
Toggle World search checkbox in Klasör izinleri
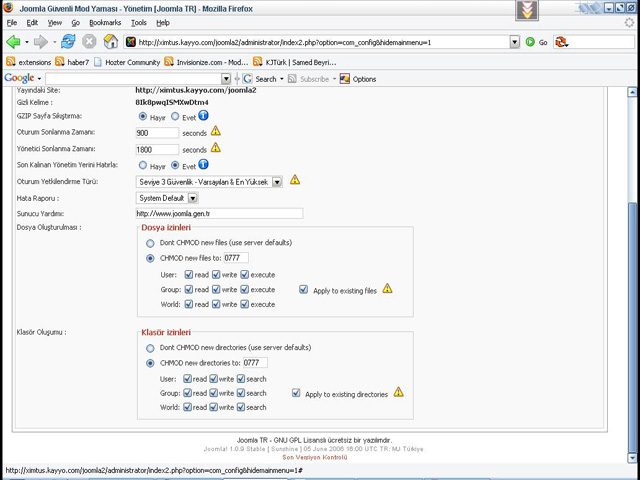coord(241,407)
